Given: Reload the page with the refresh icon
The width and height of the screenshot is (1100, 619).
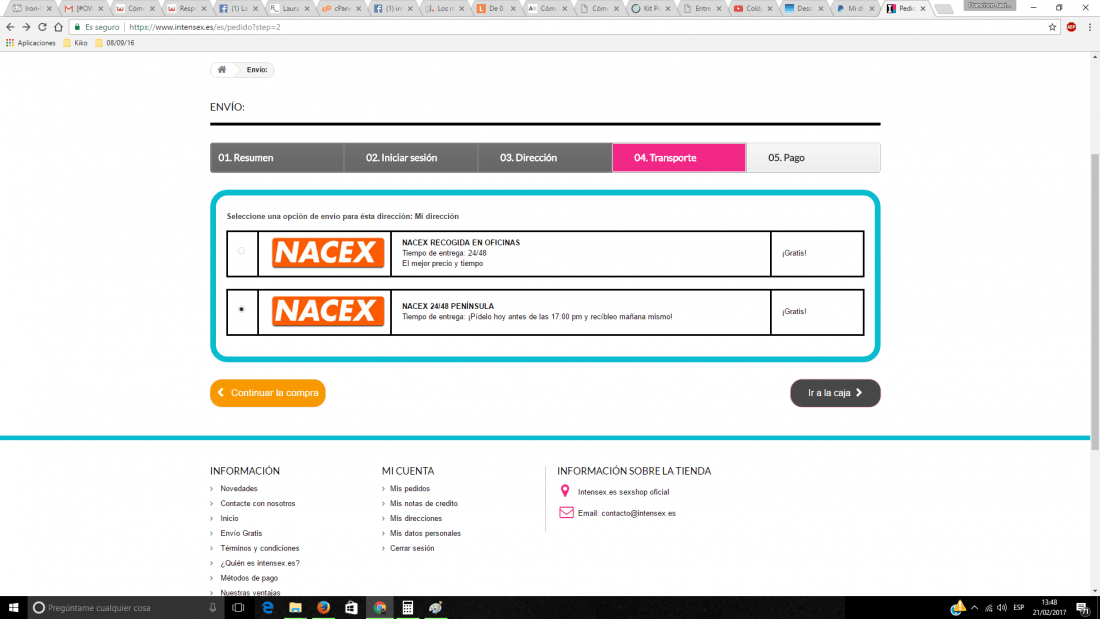Looking at the screenshot, I should (x=42, y=27).
